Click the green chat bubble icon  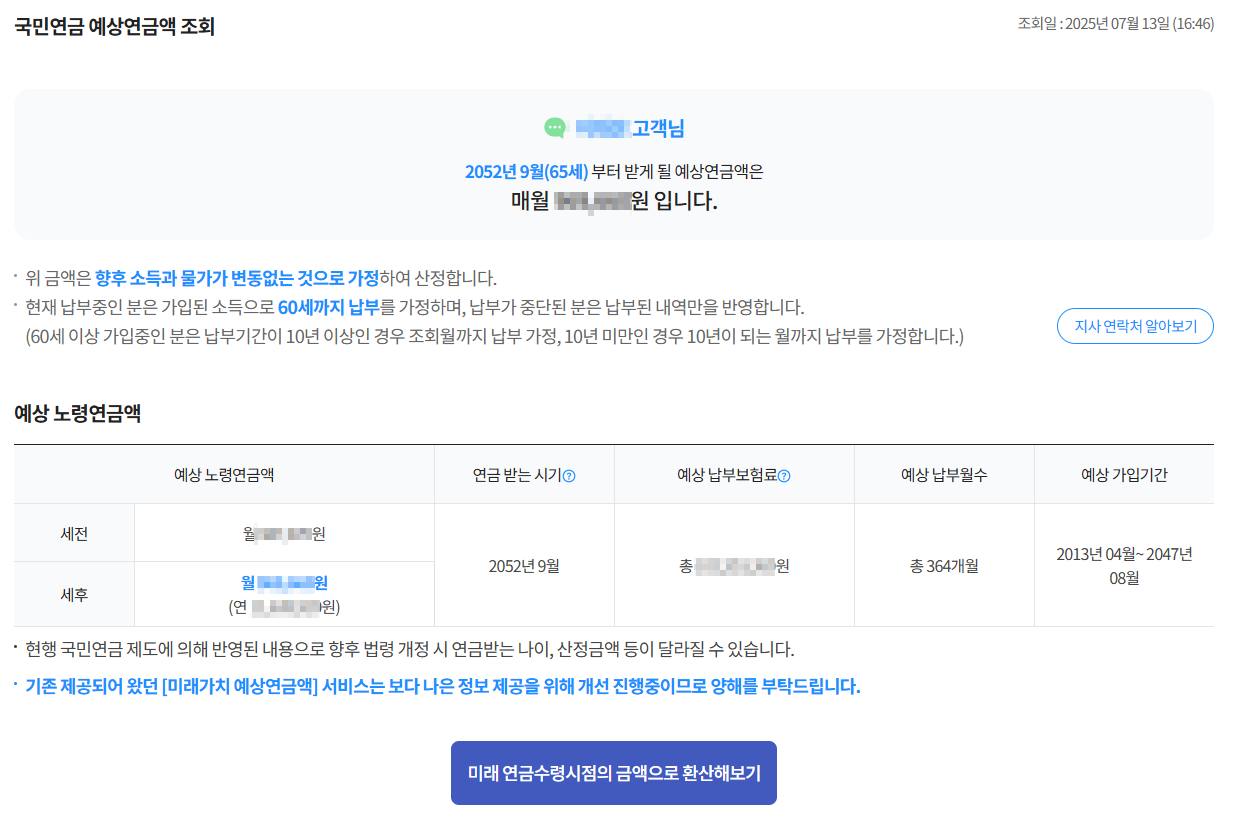click(x=555, y=128)
